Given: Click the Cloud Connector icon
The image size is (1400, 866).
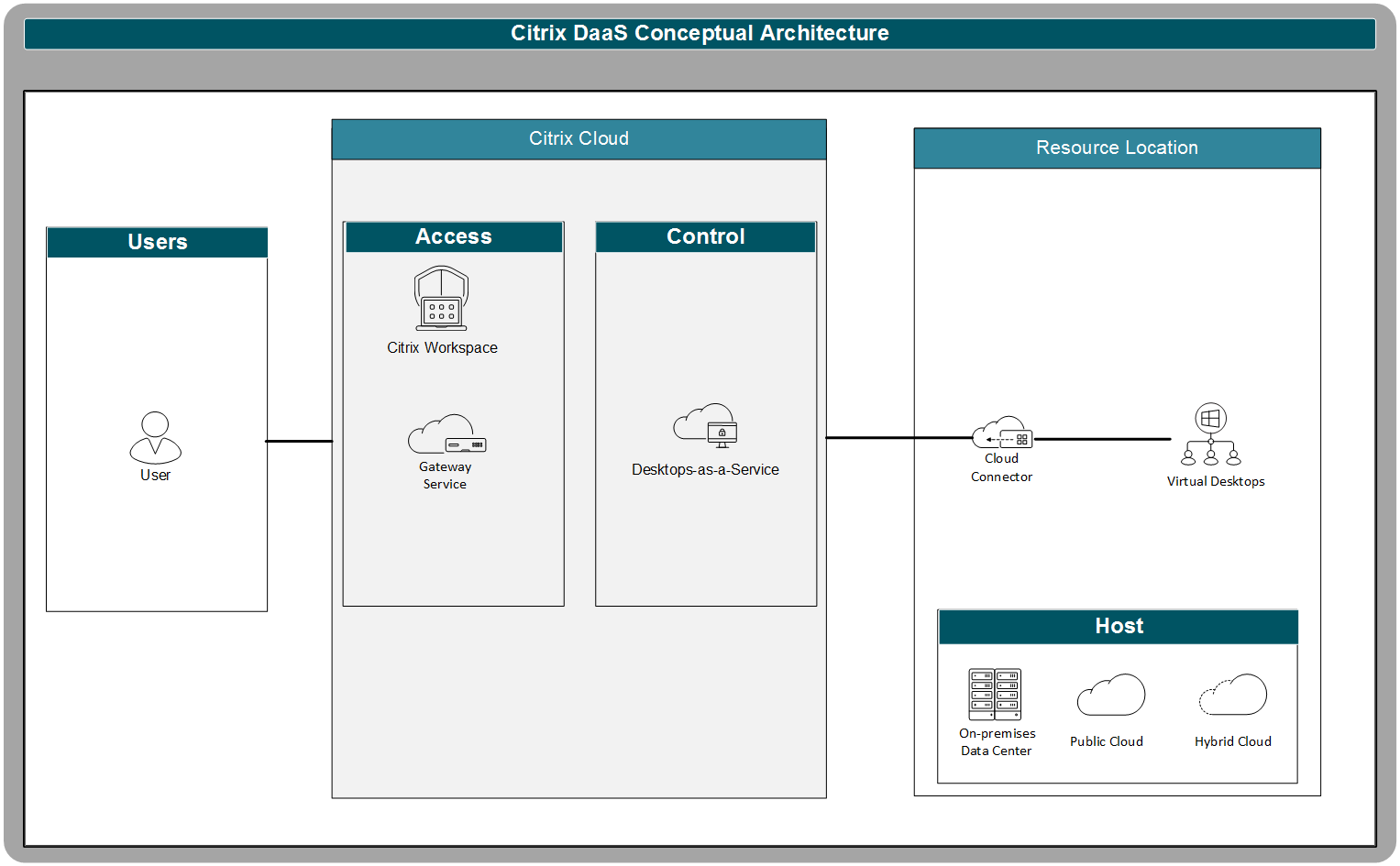Looking at the screenshot, I should pyautogui.click(x=1002, y=433).
